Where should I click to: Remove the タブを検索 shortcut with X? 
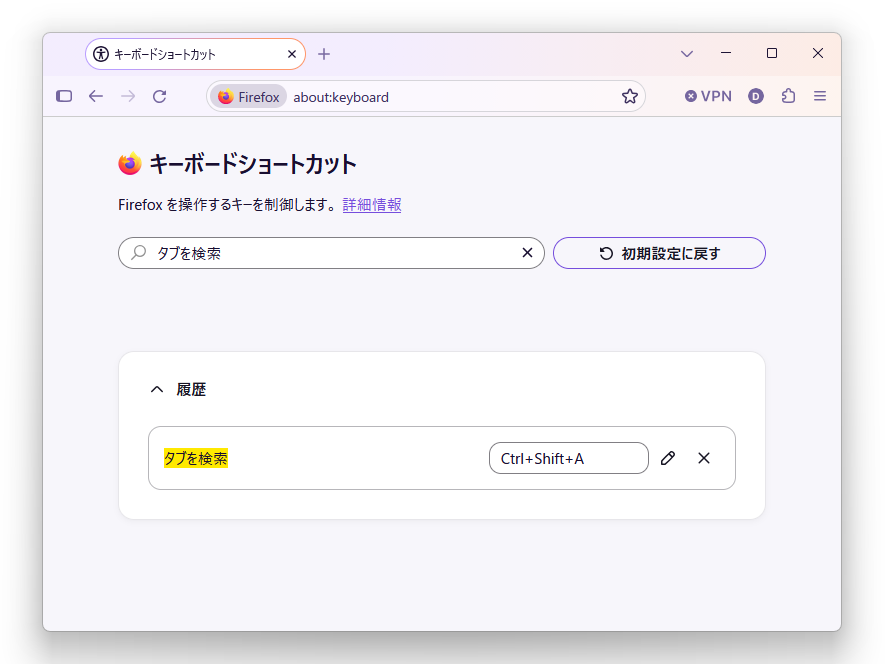point(704,458)
